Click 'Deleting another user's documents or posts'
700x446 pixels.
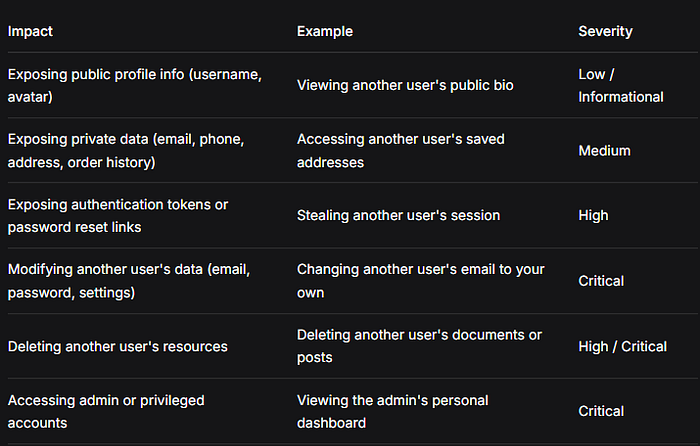coord(419,346)
